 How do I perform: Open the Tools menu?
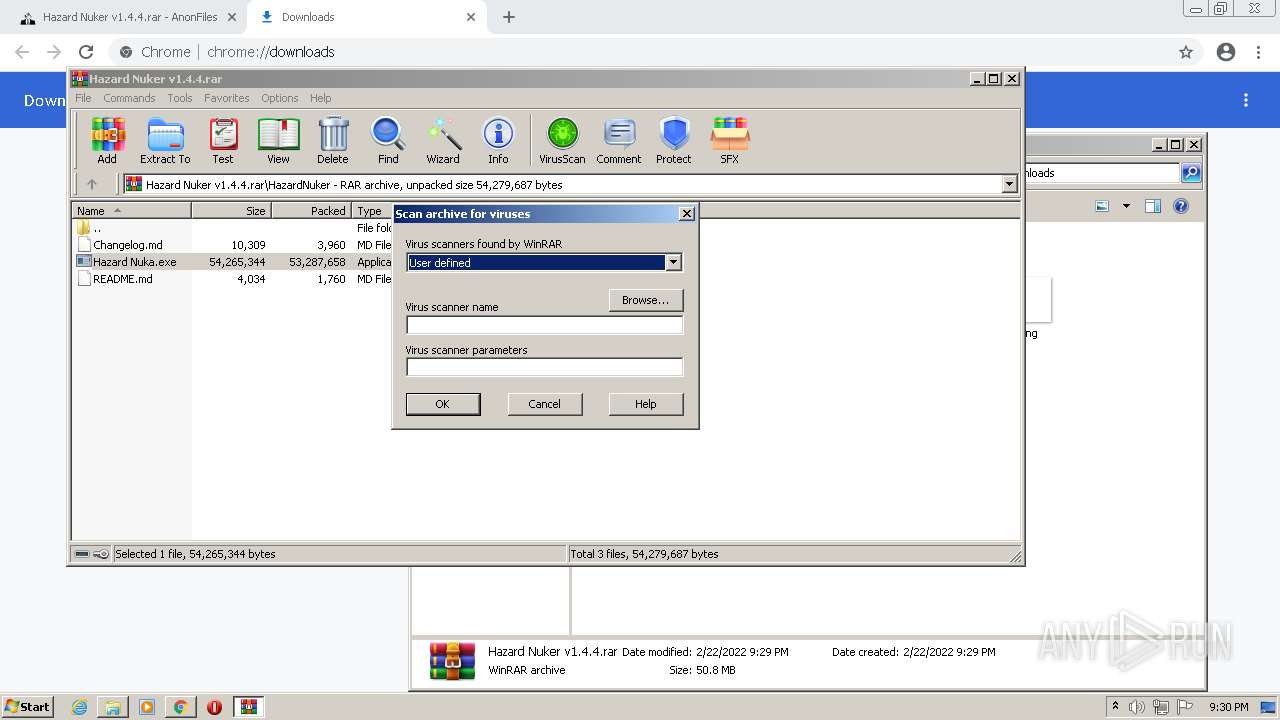(x=180, y=98)
